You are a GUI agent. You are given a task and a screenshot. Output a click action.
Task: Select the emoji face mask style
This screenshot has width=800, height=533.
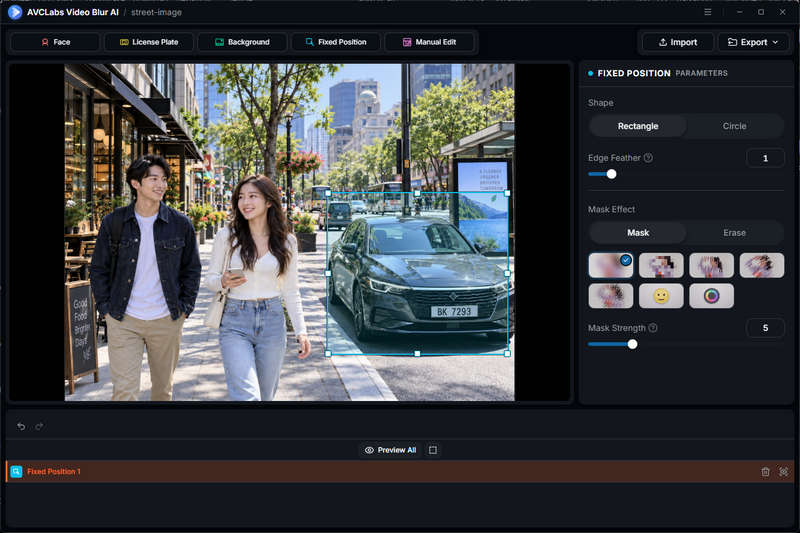tap(661, 296)
